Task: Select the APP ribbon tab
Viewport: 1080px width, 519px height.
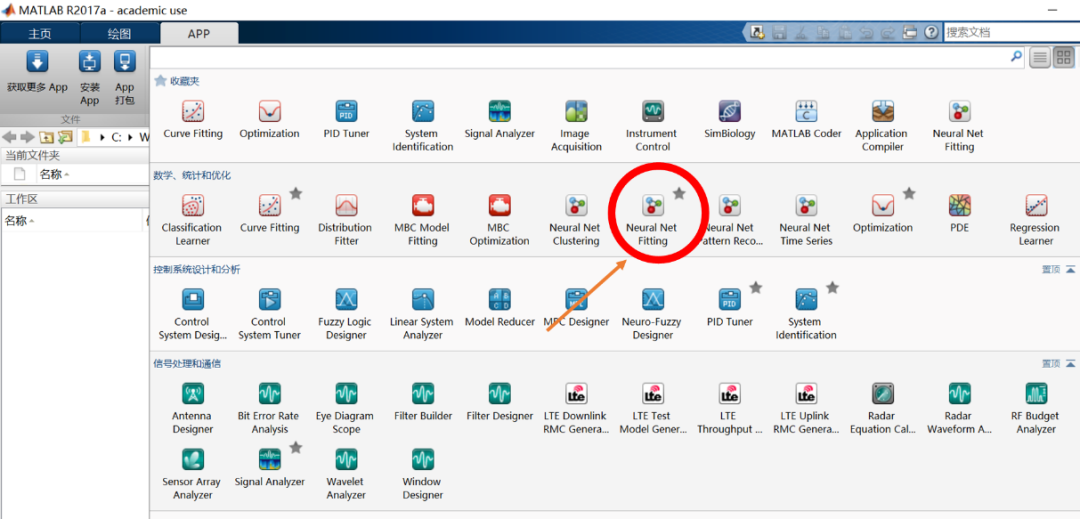Action: point(199,33)
